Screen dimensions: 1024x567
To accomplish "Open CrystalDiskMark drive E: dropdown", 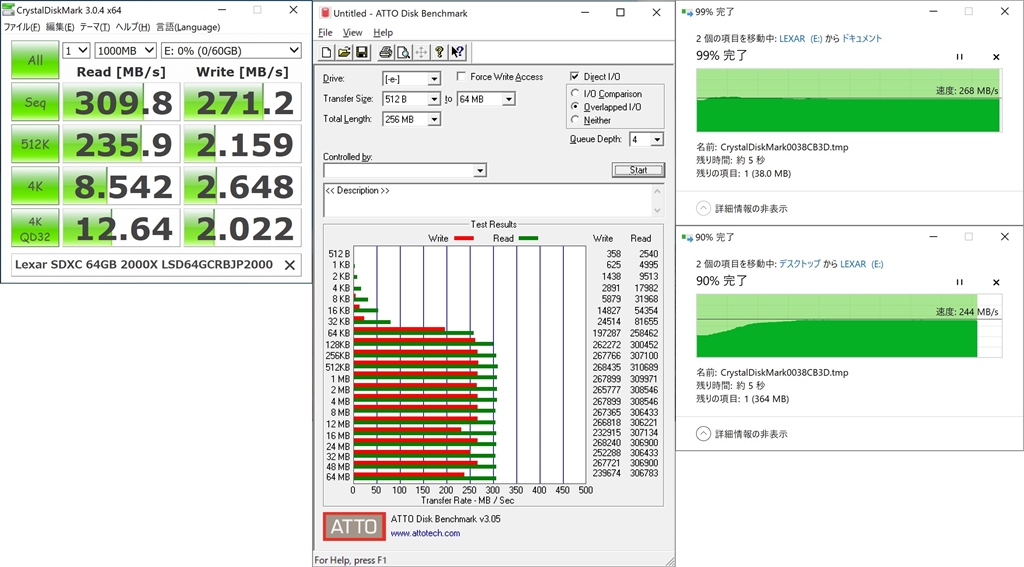I will (x=231, y=50).
